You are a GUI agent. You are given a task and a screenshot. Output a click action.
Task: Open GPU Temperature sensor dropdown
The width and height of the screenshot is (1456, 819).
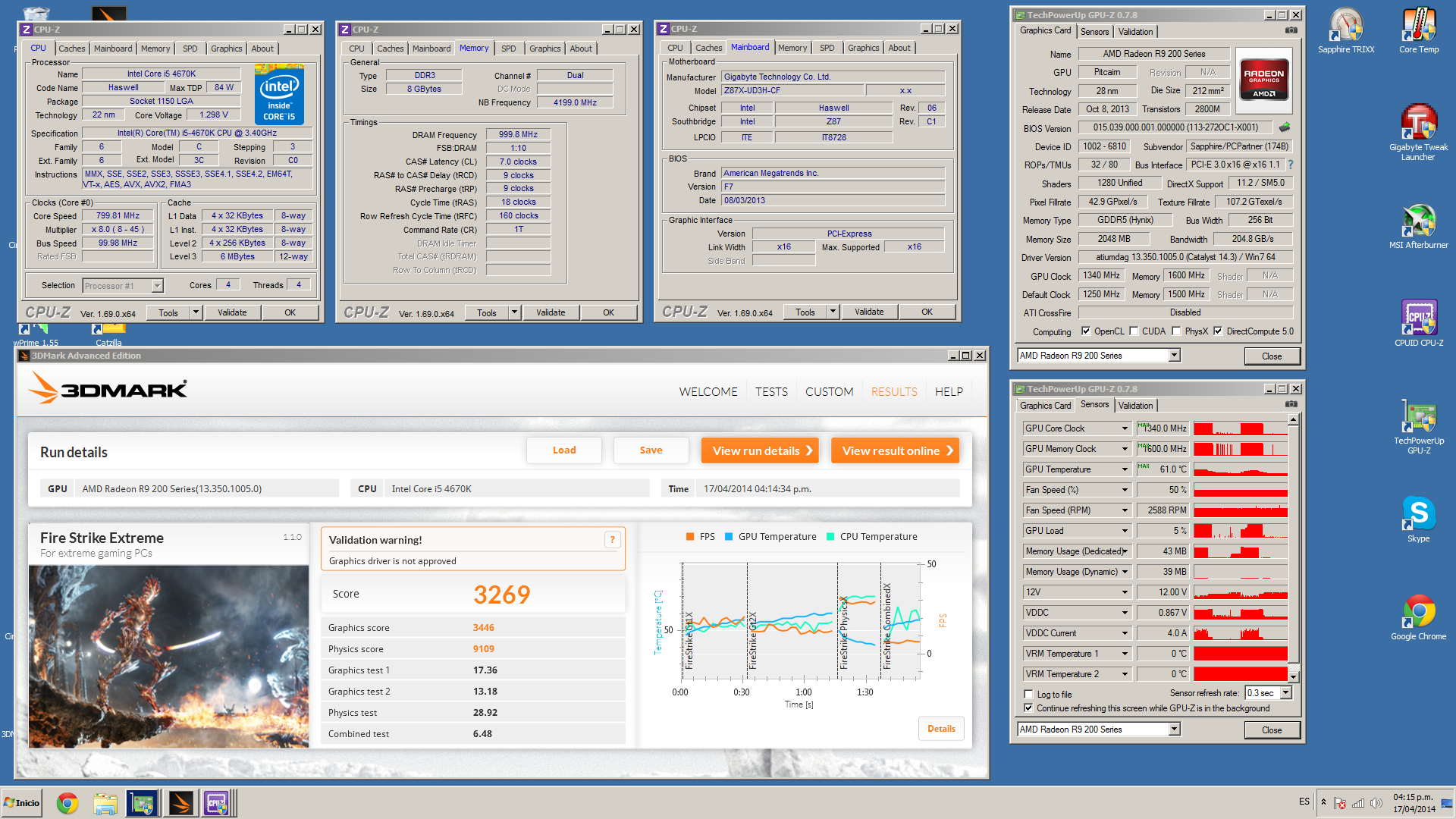[1125, 469]
